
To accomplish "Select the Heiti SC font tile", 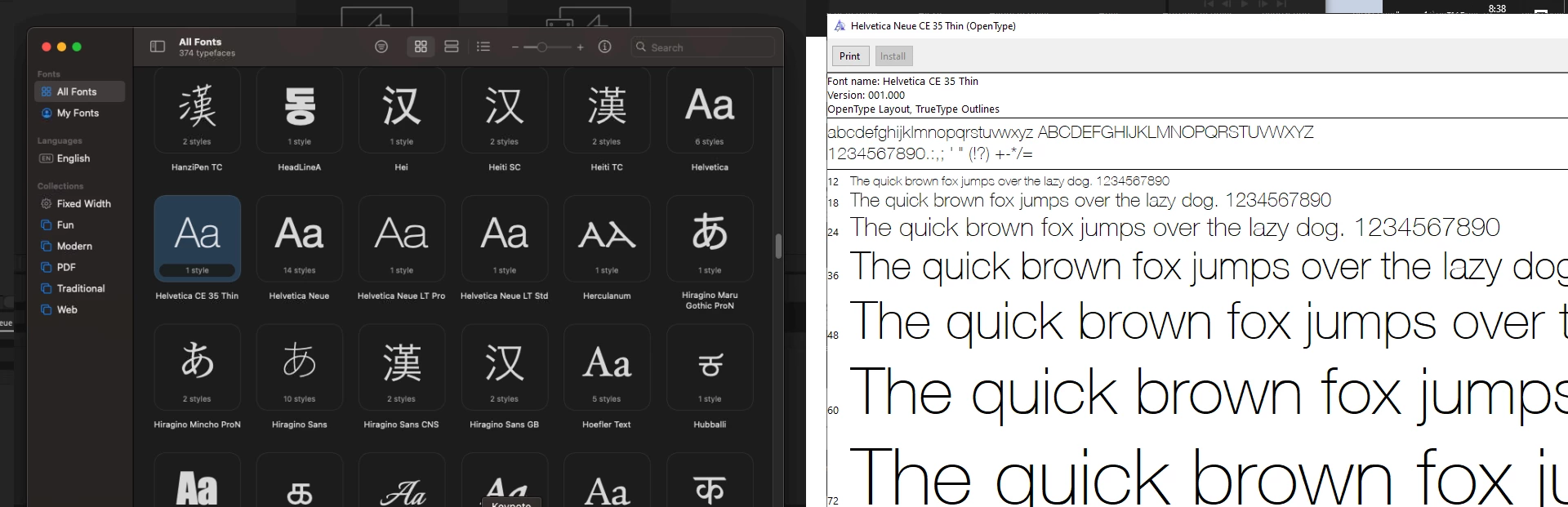I will [x=505, y=110].
